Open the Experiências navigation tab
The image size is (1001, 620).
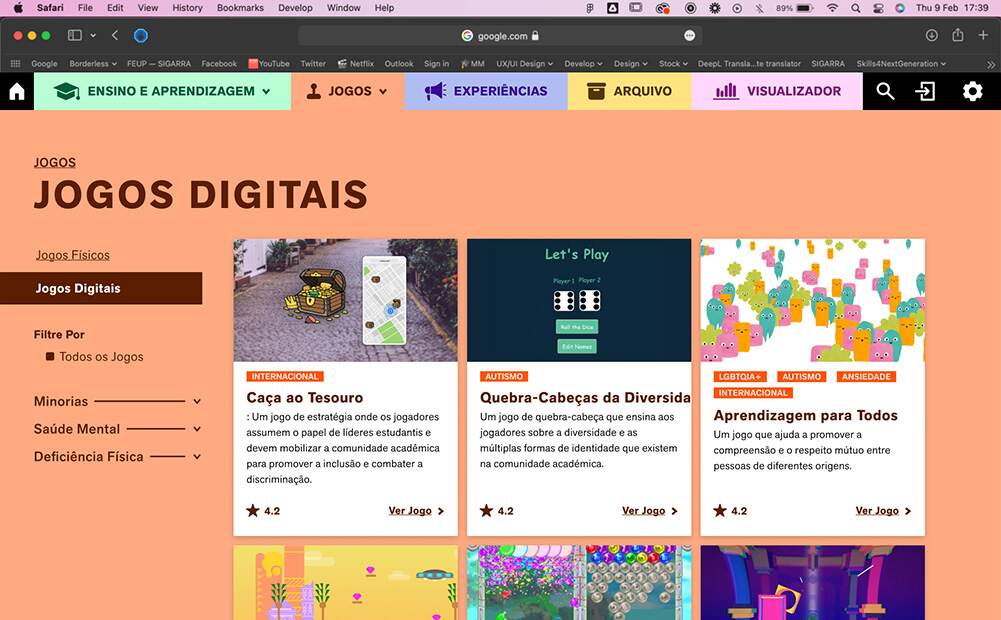[486, 92]
